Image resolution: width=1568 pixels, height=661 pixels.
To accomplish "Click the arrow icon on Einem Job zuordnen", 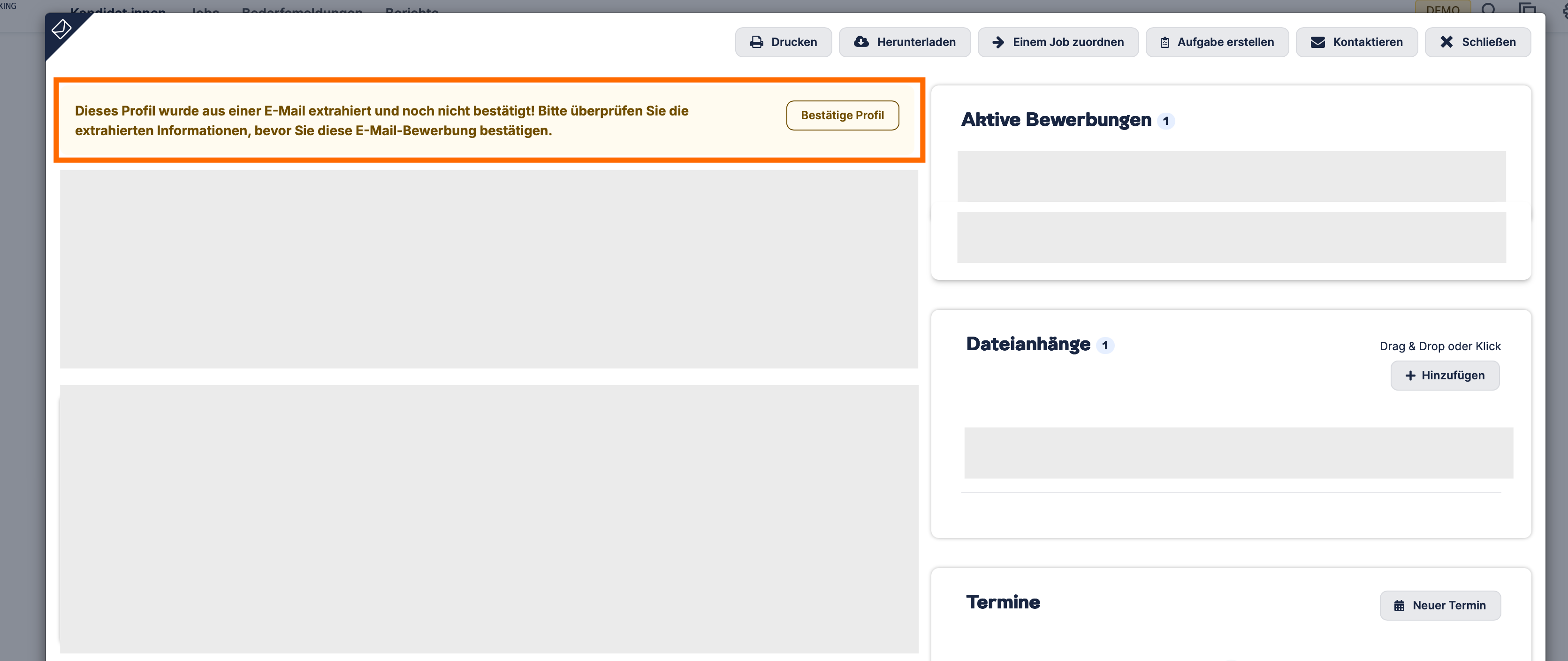I will tap(997, 42).
